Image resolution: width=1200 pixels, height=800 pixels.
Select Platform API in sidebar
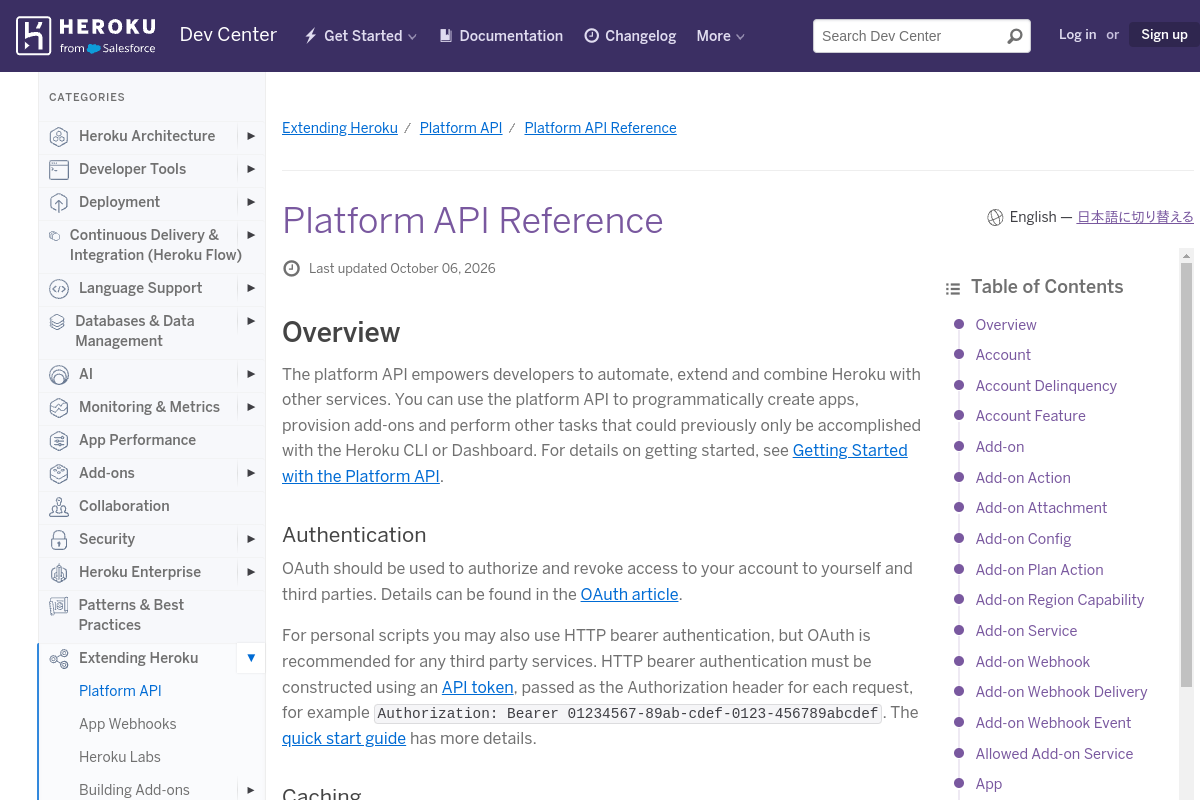click(x=120, y=691)
